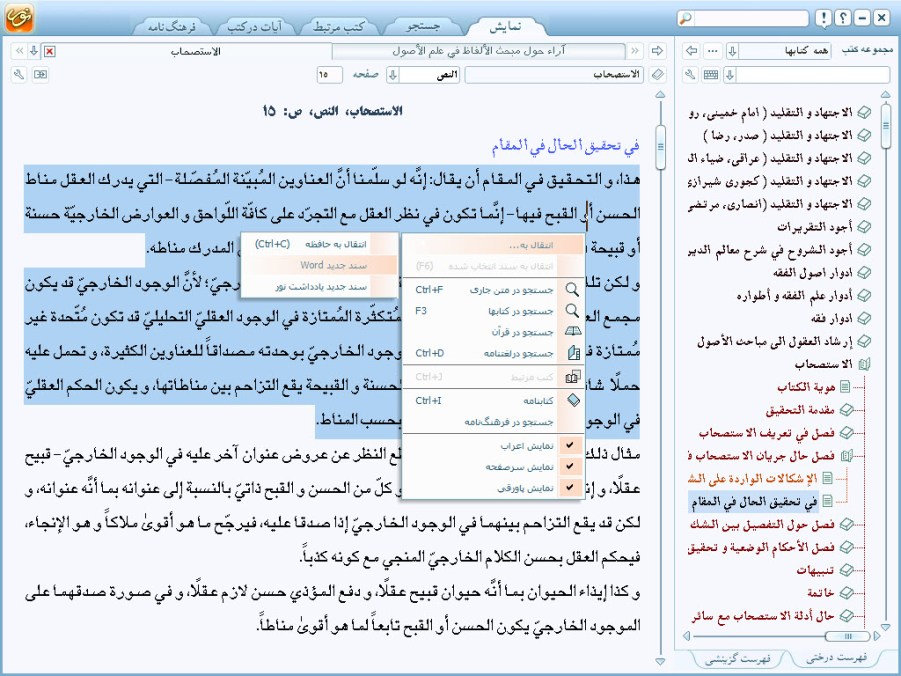Screen dimensions: 901x676
Task: Switch to the آراء حول مبحث الألفاظ document tab
Action: tap(479, 51)
